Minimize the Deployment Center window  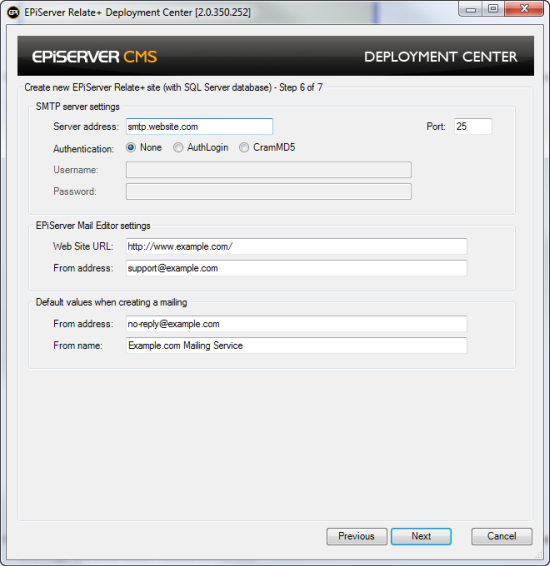point(471,9)
